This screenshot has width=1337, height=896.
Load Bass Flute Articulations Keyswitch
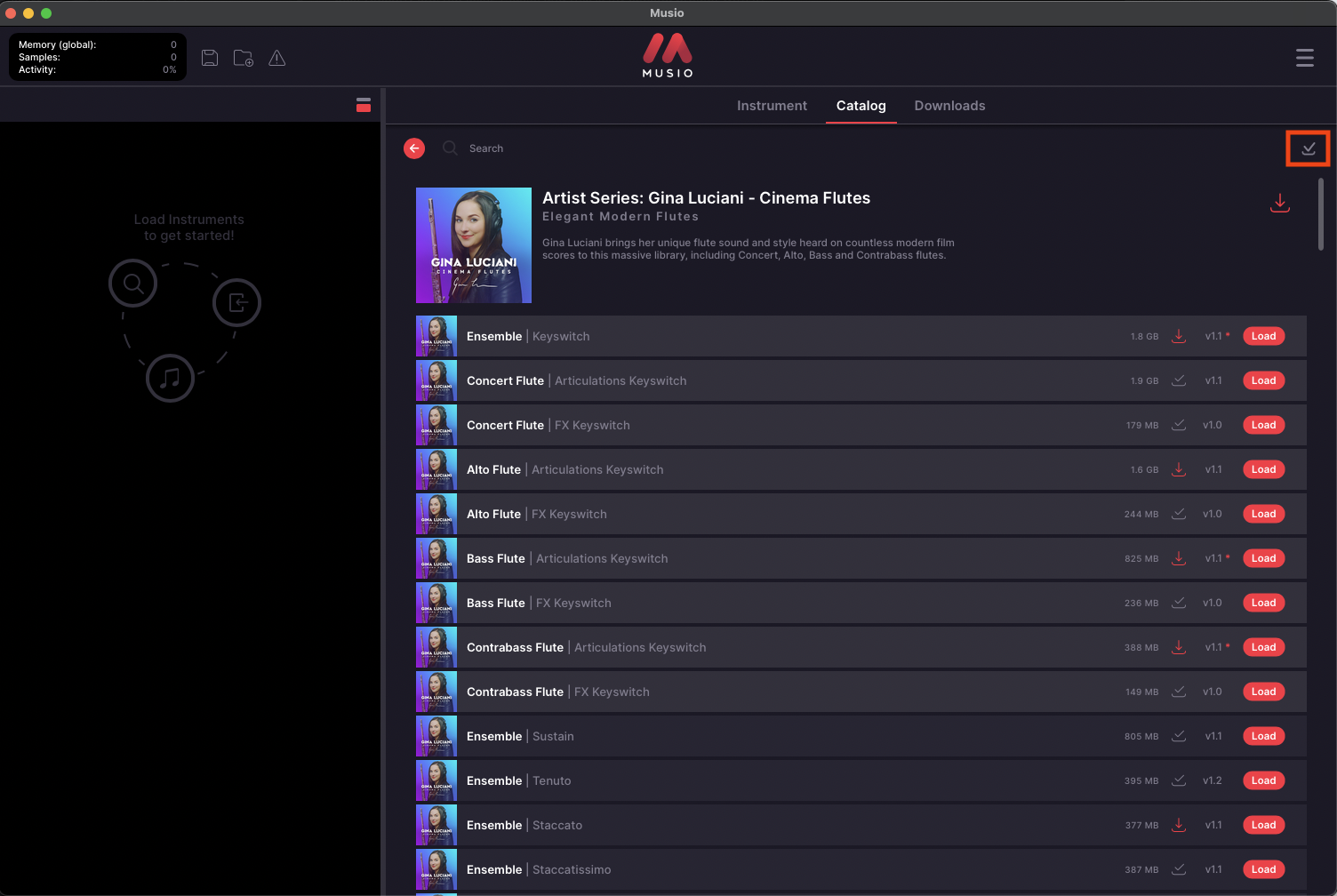pyautogui.click(x=1263, y=558)
